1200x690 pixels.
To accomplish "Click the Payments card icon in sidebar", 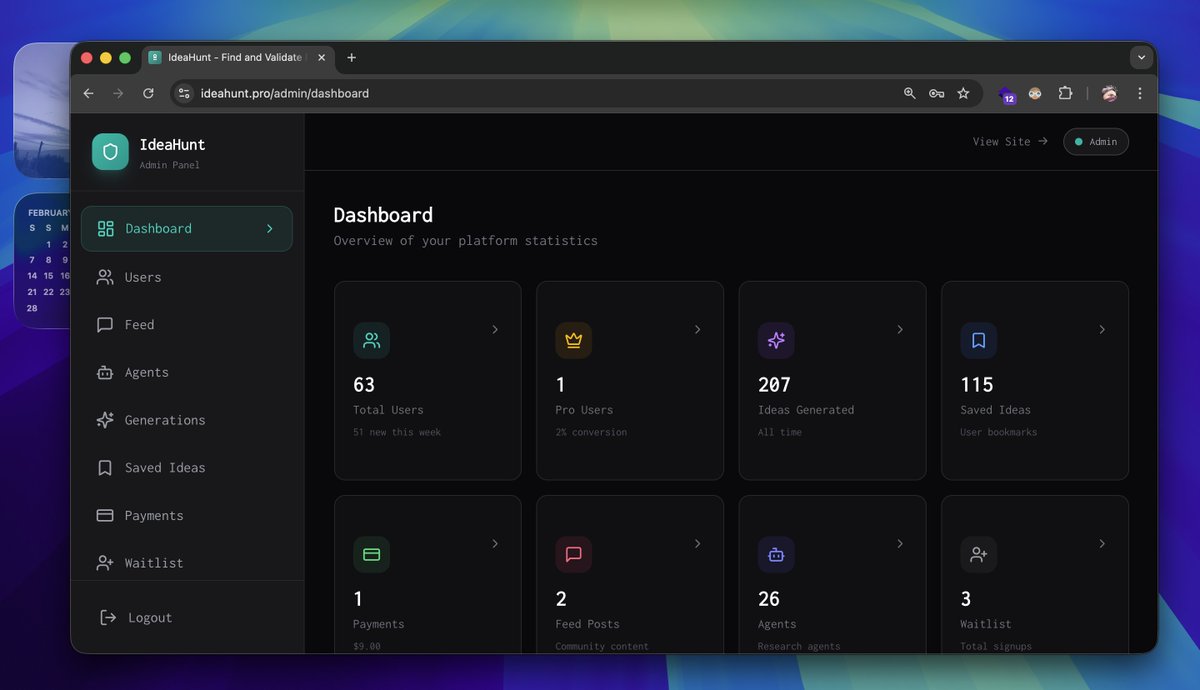I will [105, 516].
